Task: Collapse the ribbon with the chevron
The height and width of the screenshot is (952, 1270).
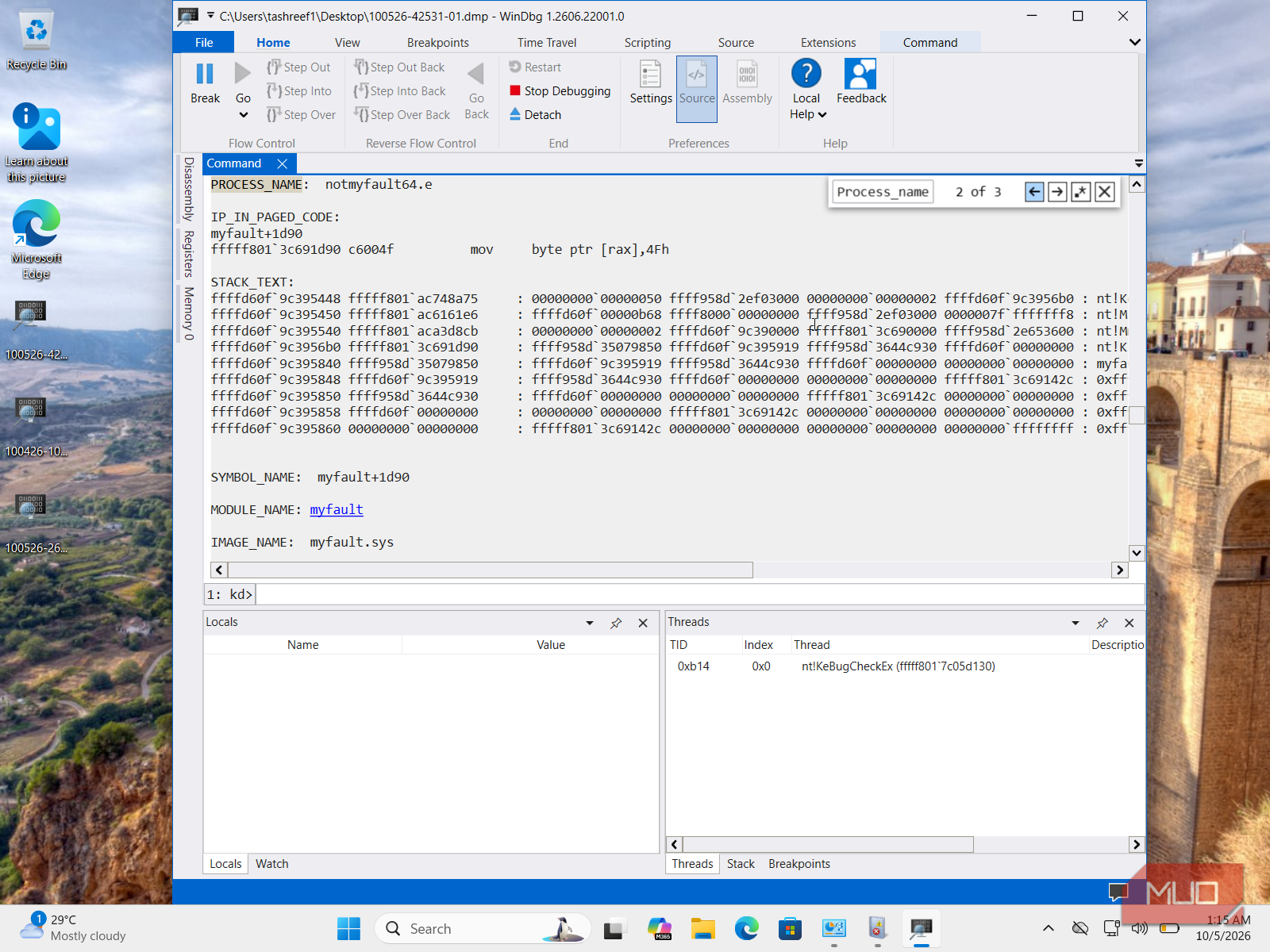Action: pos(1135,42)
